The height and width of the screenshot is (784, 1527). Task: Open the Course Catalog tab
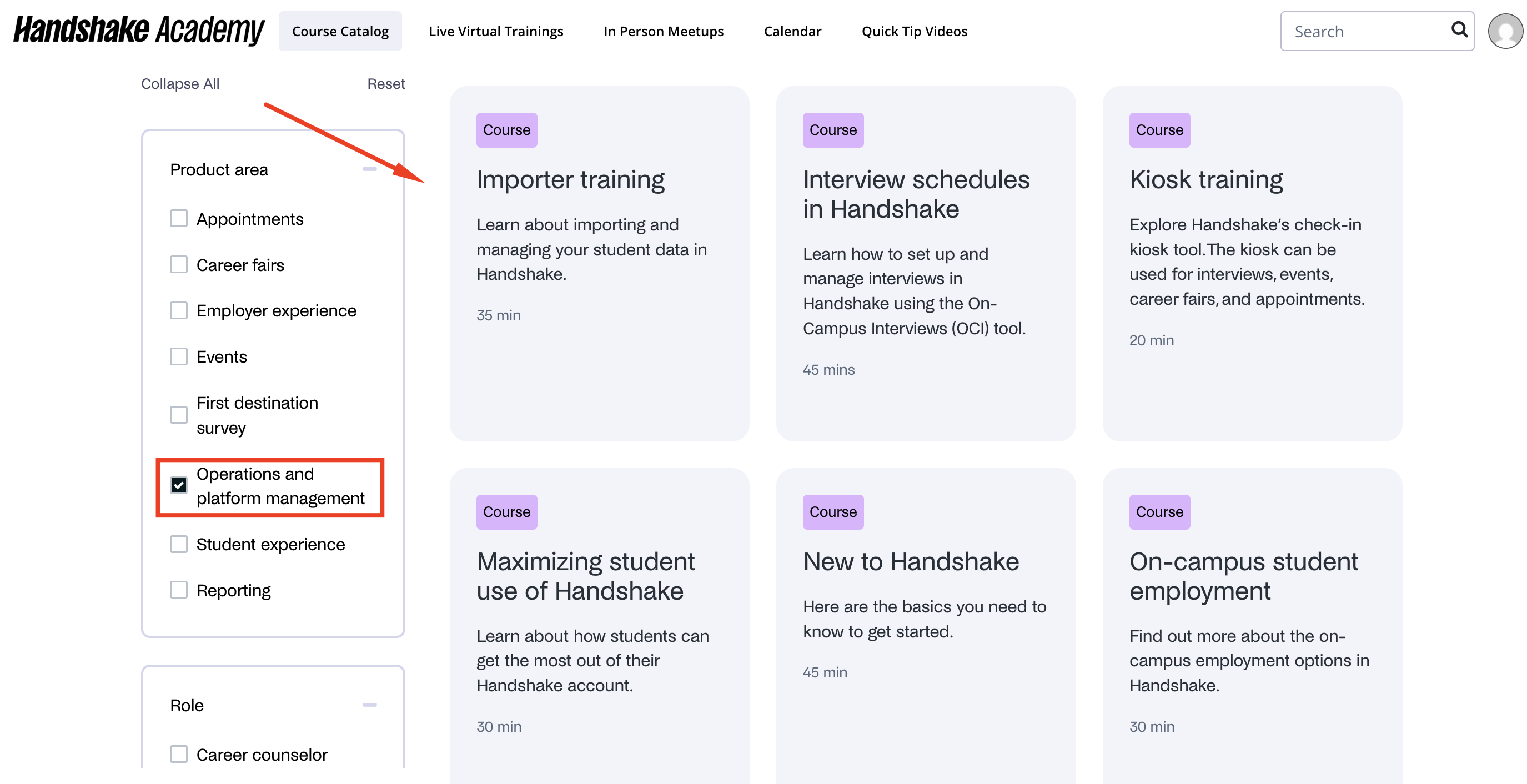[340, 31]
